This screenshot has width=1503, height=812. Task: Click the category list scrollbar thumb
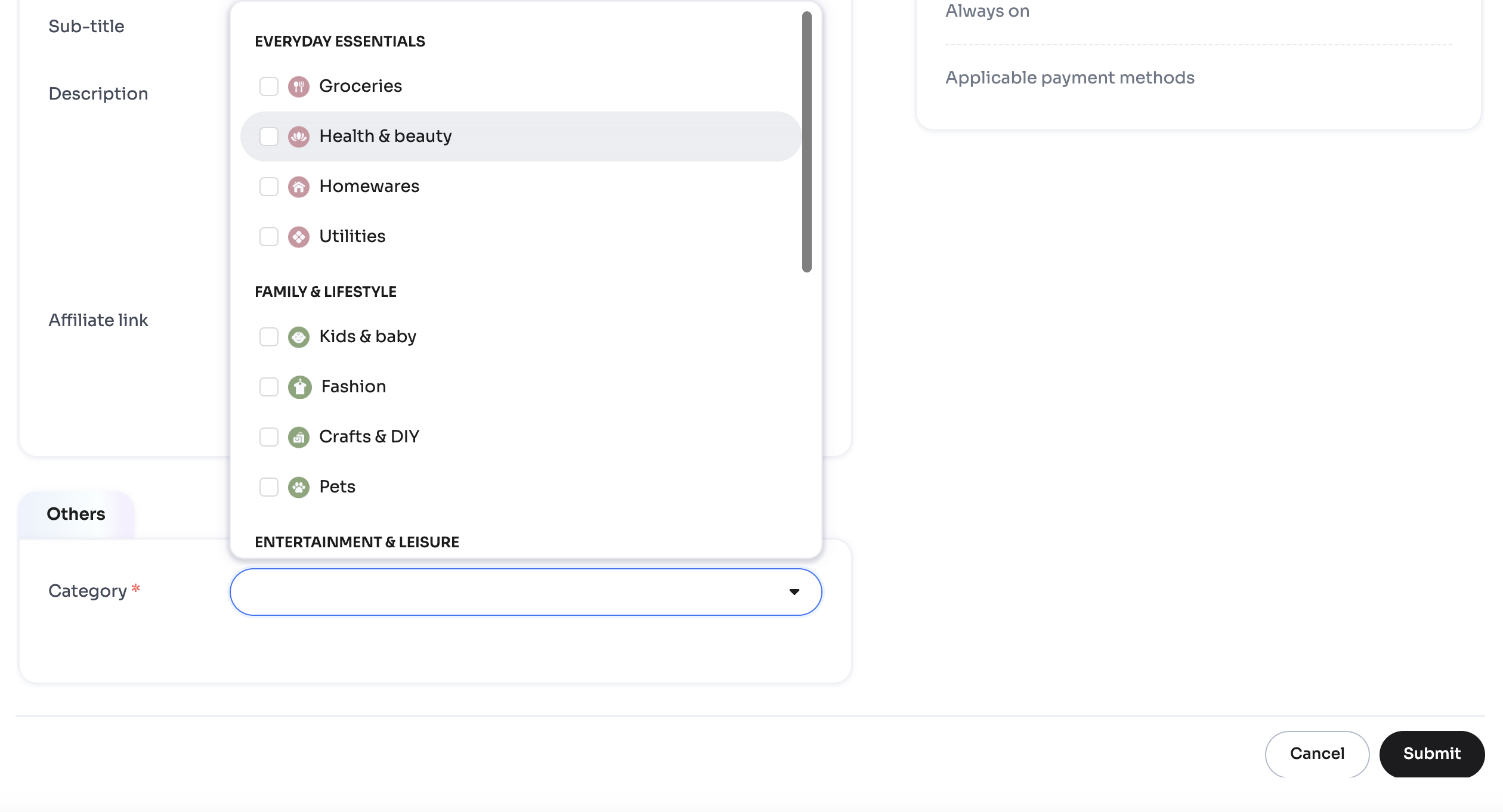point(806,142)
